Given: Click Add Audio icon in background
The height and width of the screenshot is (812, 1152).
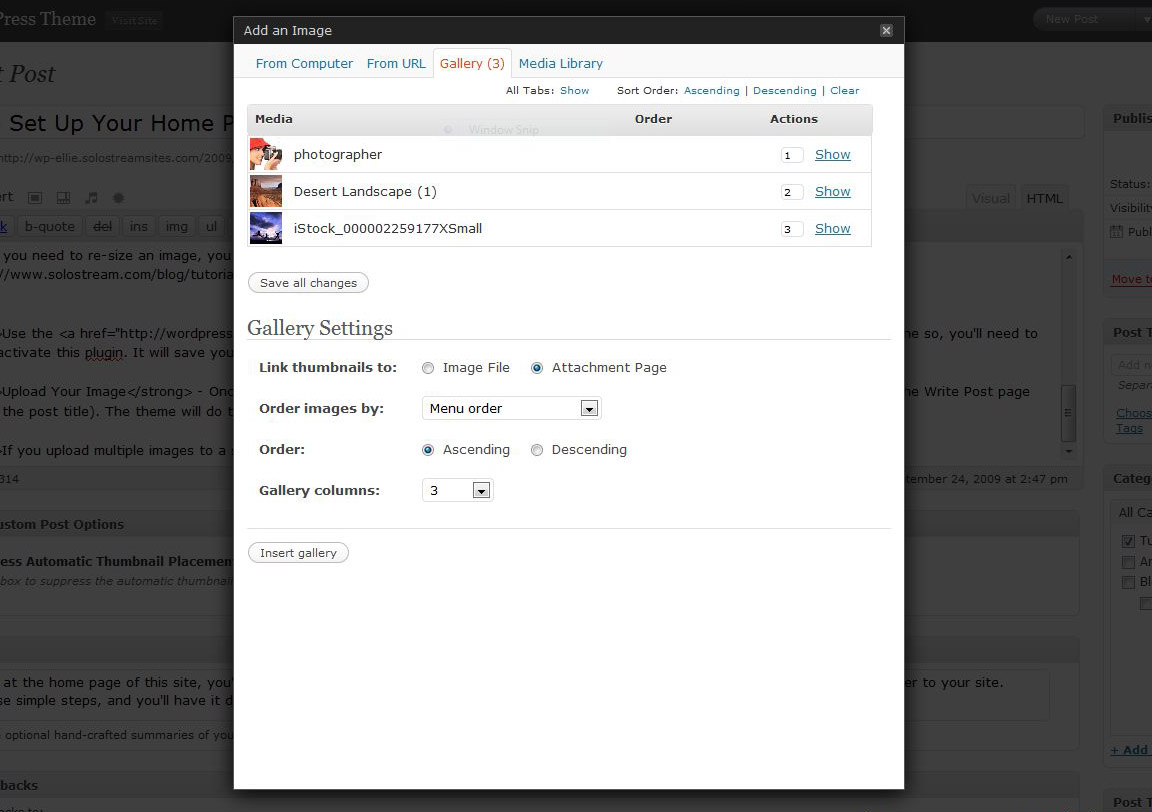Looking at the screenshot, I should pyautogui.click(x=91, y=198).
